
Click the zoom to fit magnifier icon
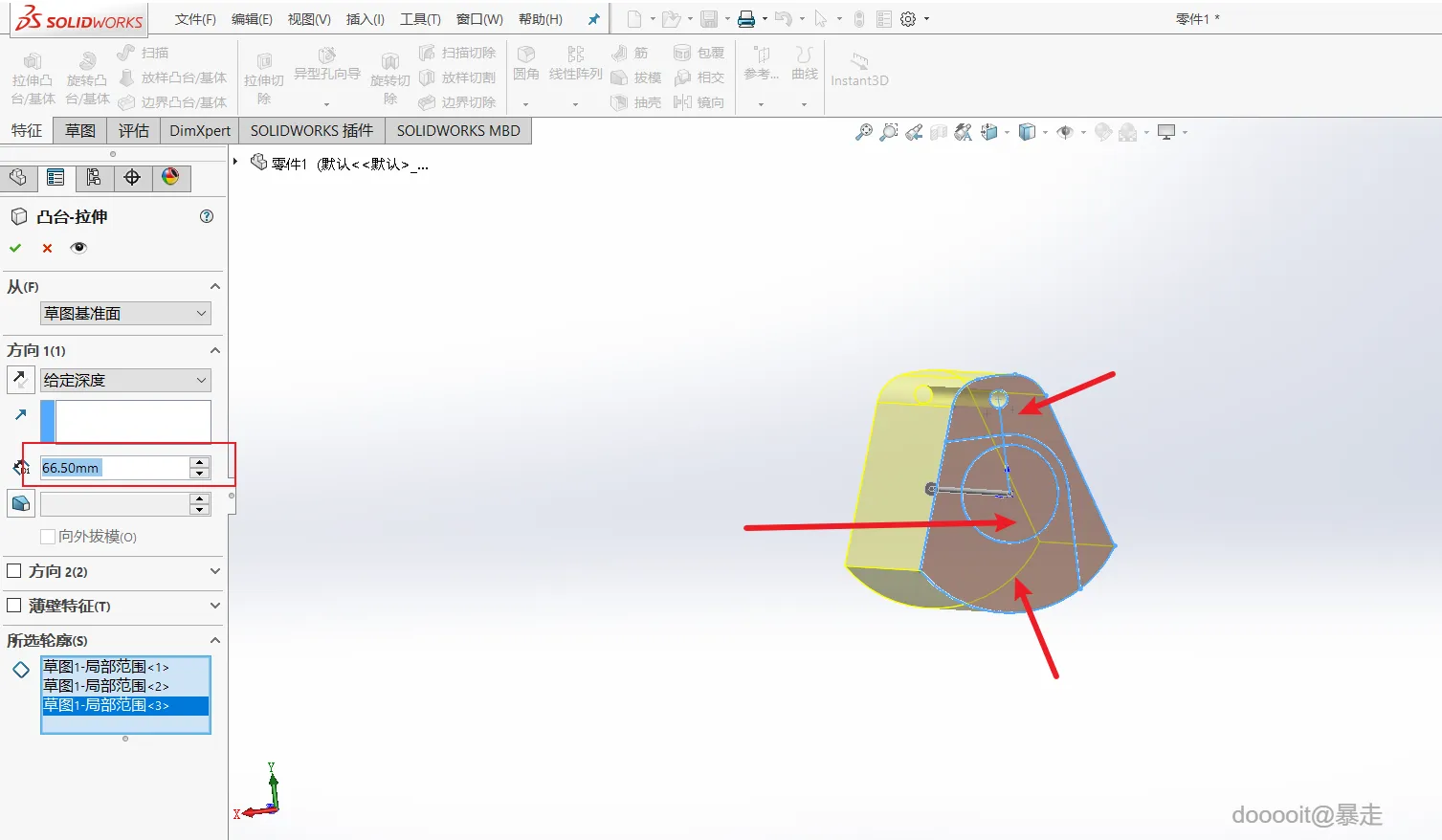pyautogui.click(x=863, y=132)
